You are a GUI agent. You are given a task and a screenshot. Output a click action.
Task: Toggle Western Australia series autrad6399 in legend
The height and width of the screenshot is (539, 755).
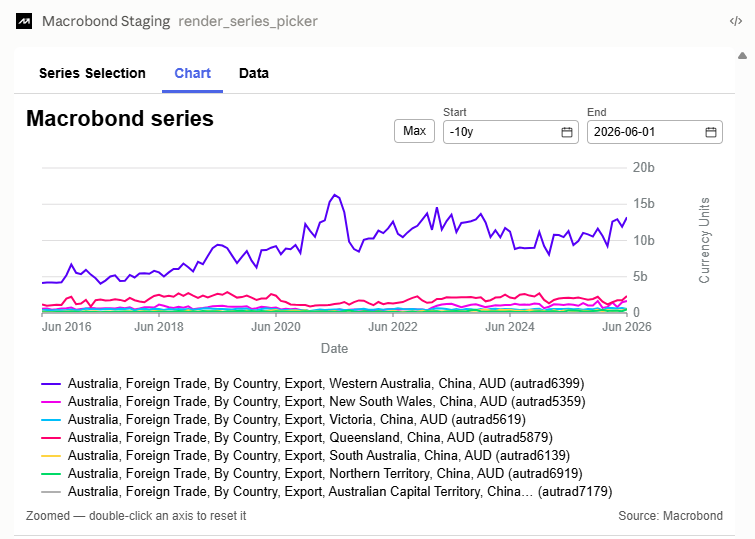pos(313,383)
